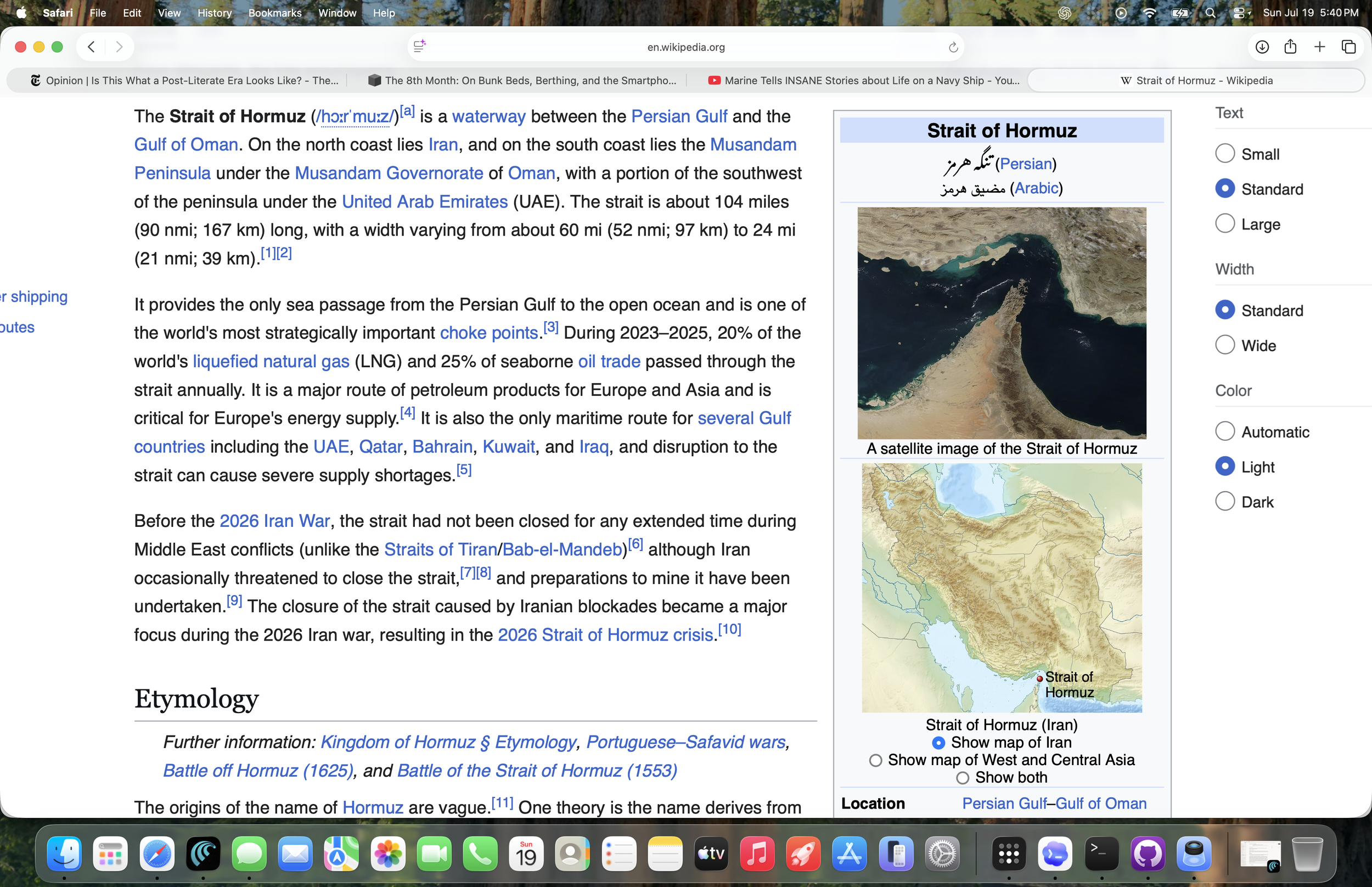1372x887 pixels.
Task: Open Photos from the Dock
Action: coord(388,854)
